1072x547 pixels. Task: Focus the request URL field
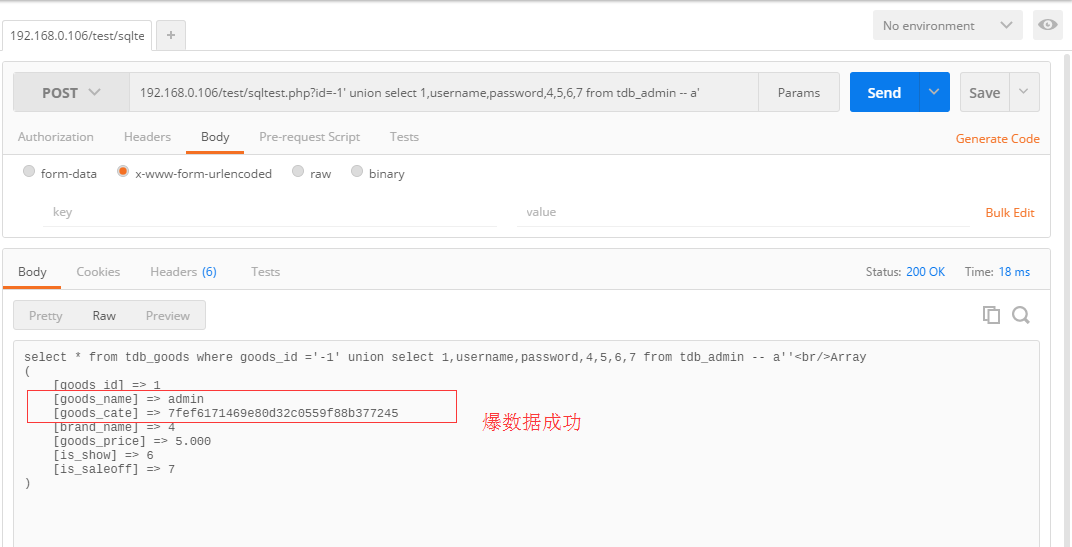click(x=444, y=92)
